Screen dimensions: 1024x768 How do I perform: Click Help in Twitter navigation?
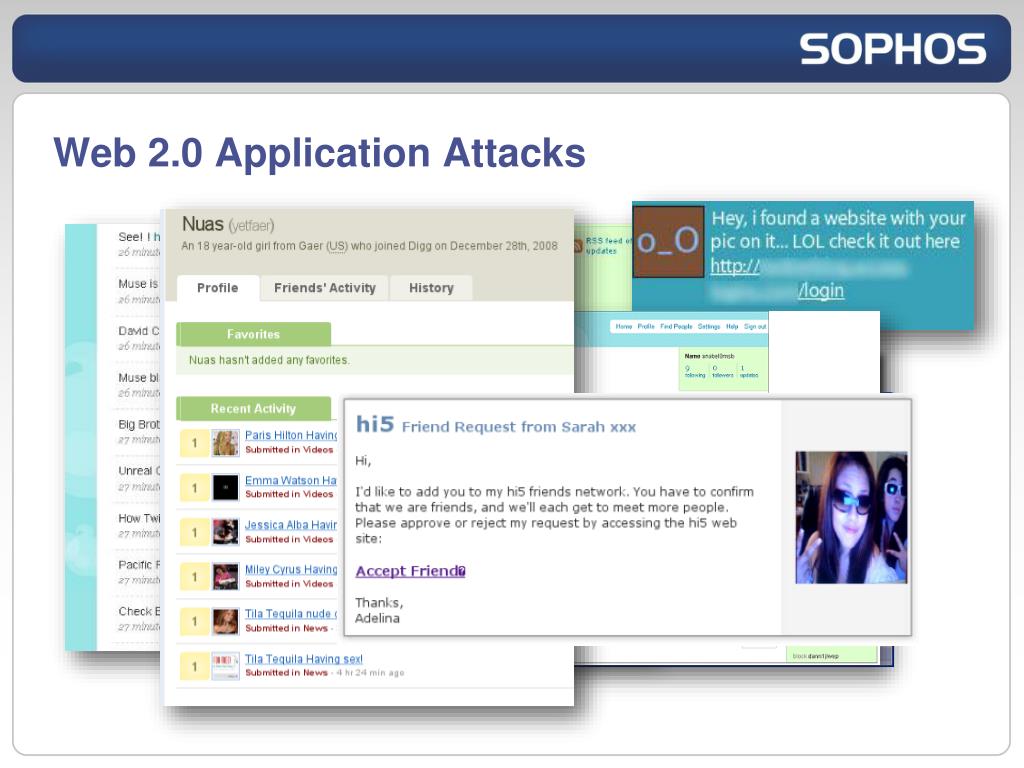click(x=732, y=327)
